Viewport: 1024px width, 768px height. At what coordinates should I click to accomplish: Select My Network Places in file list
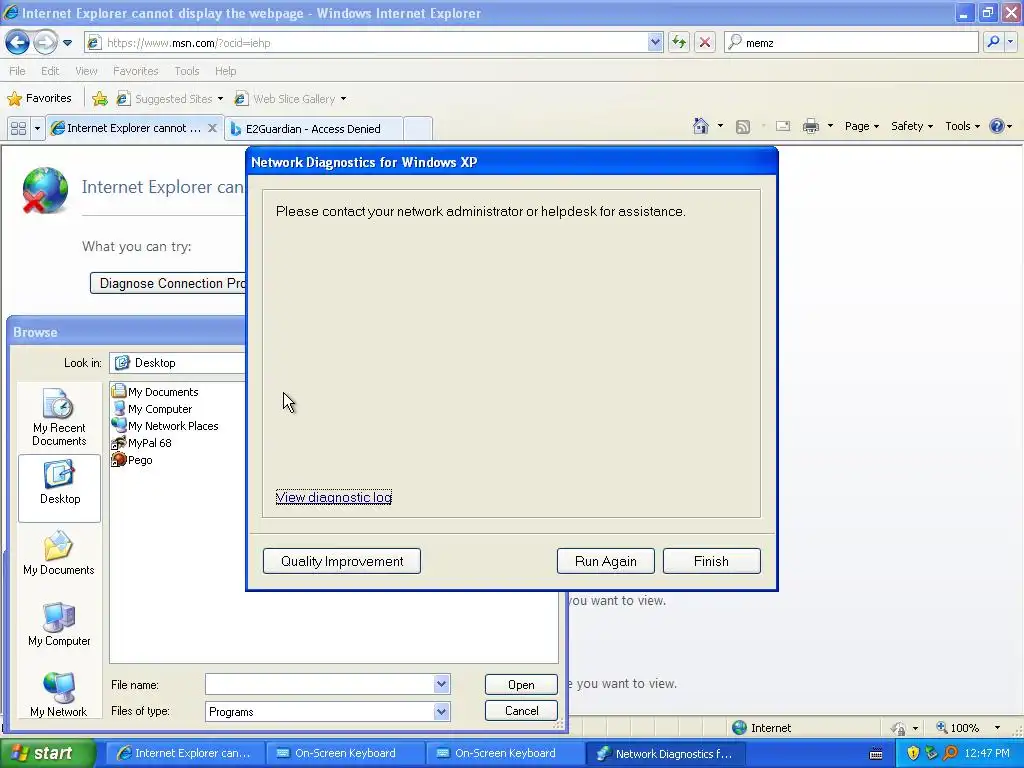pos(165,426)
